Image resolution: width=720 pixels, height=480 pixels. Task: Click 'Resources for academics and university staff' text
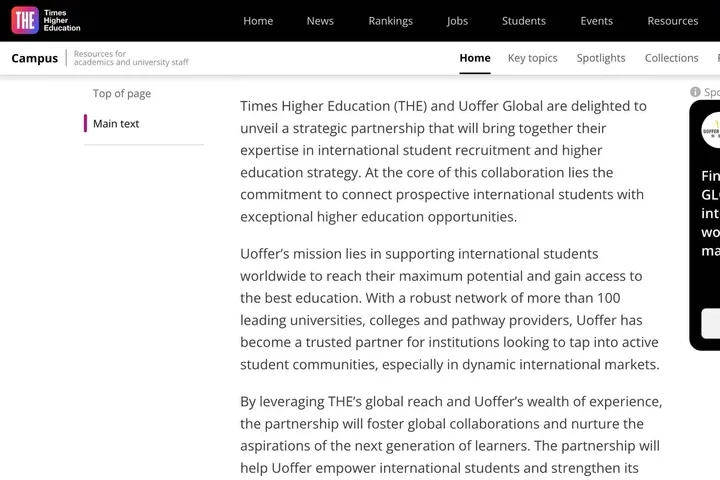point(131,58)
